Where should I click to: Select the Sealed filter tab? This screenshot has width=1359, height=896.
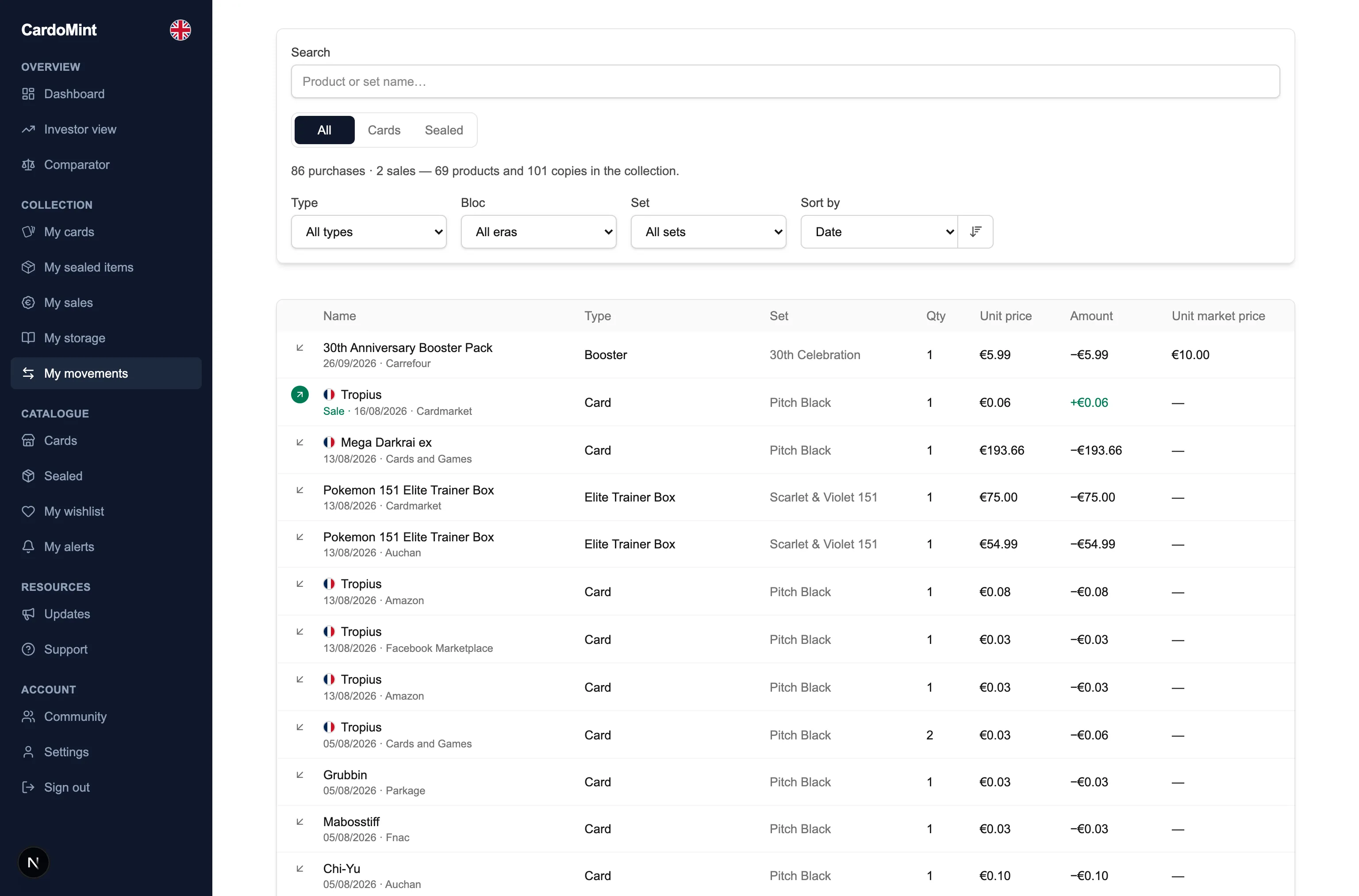(443, 130)
